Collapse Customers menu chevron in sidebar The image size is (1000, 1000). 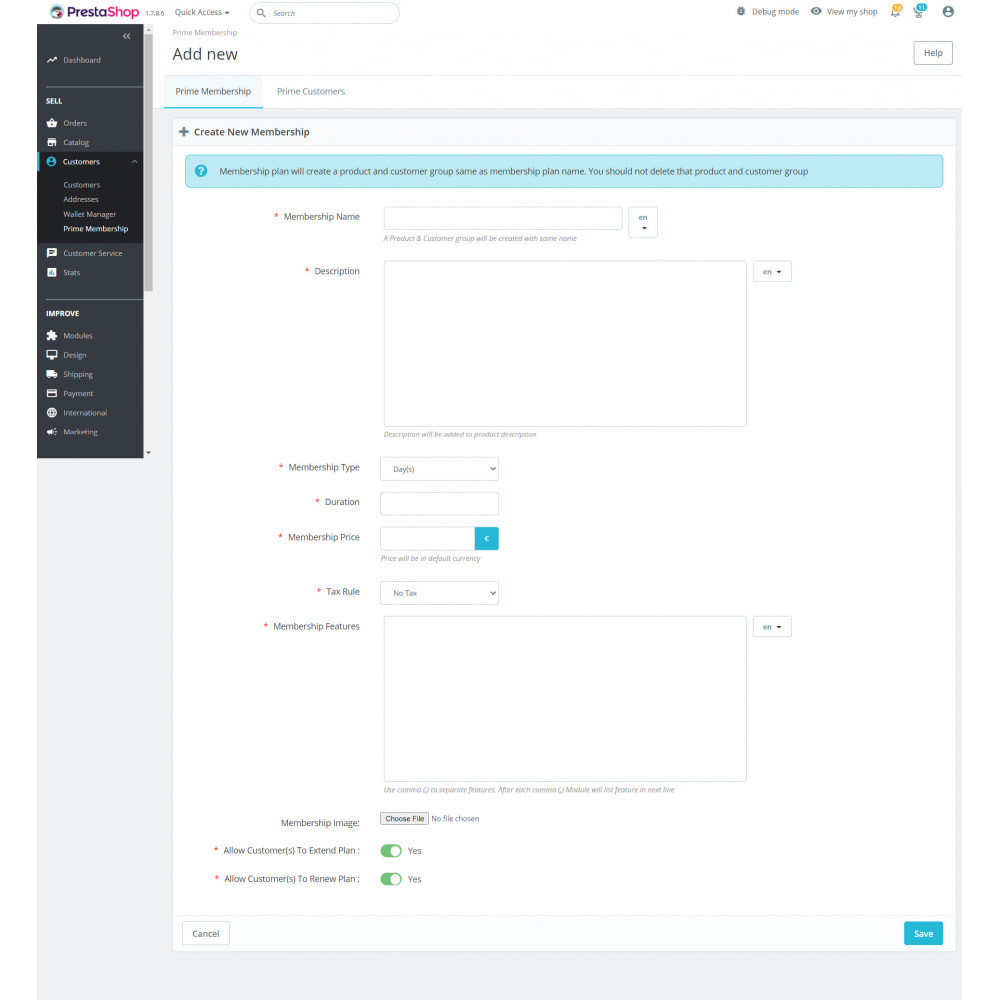[135, 162]
